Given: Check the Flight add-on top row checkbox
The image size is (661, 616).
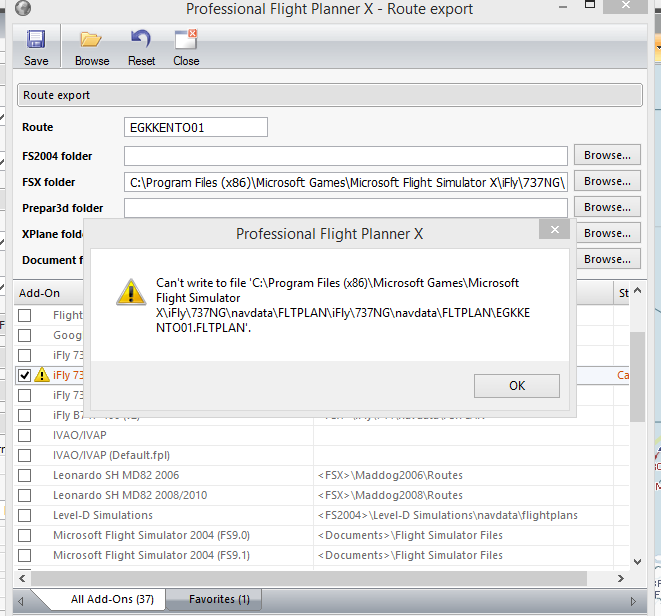Looking at the screenshot, I should (x=24, y=315).
